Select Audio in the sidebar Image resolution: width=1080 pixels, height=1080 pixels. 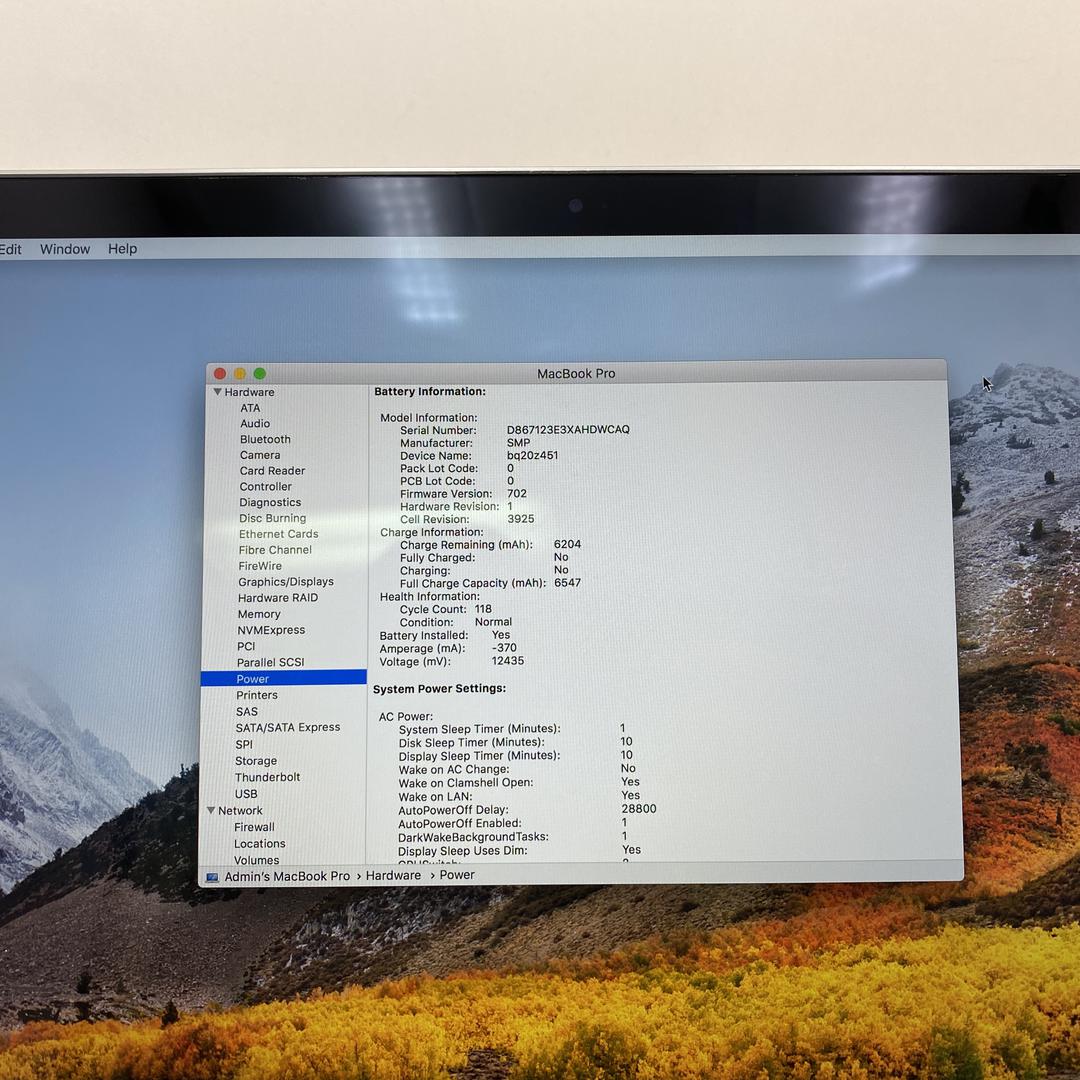pos(255,424)
